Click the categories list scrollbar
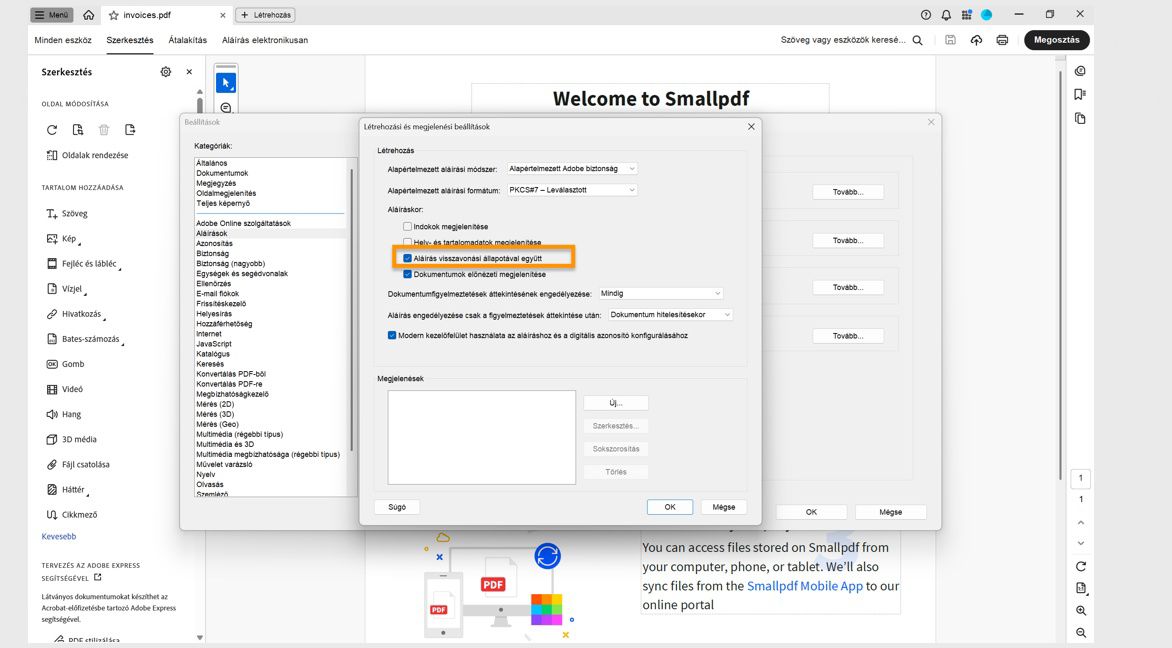 (x=352, y=310)
